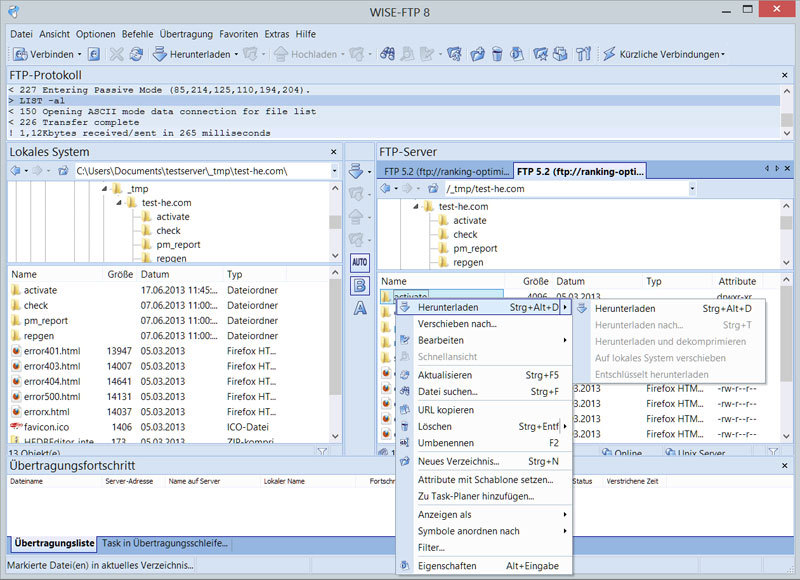The width and height of the screenshot is (800, 580).
Task: Click the folder with arrow icon in toolbar
Action: (x=477, y=54)
